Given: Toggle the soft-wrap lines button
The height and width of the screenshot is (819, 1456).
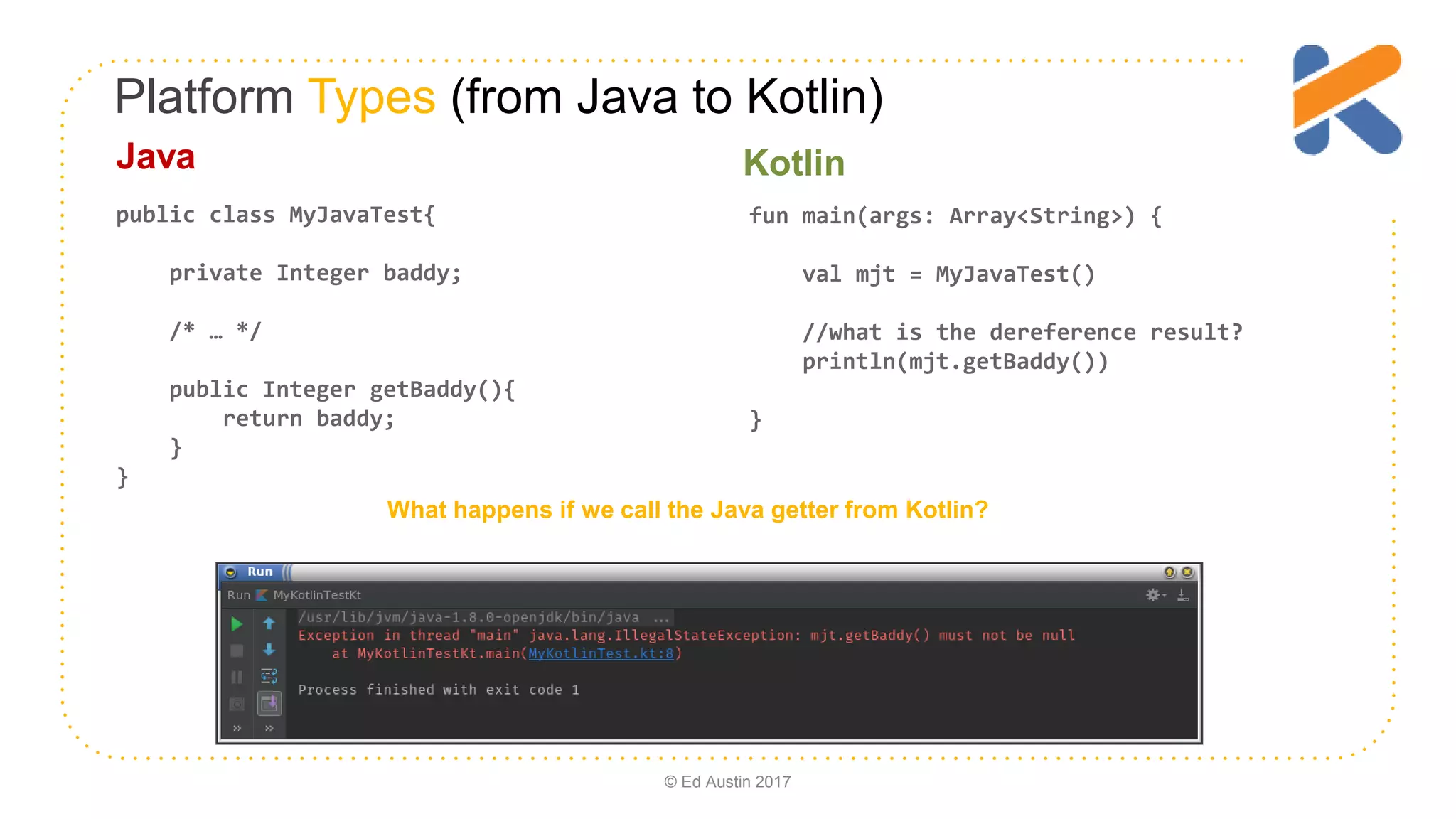Looking at the screenshot, I should click(x=269, y=676).
